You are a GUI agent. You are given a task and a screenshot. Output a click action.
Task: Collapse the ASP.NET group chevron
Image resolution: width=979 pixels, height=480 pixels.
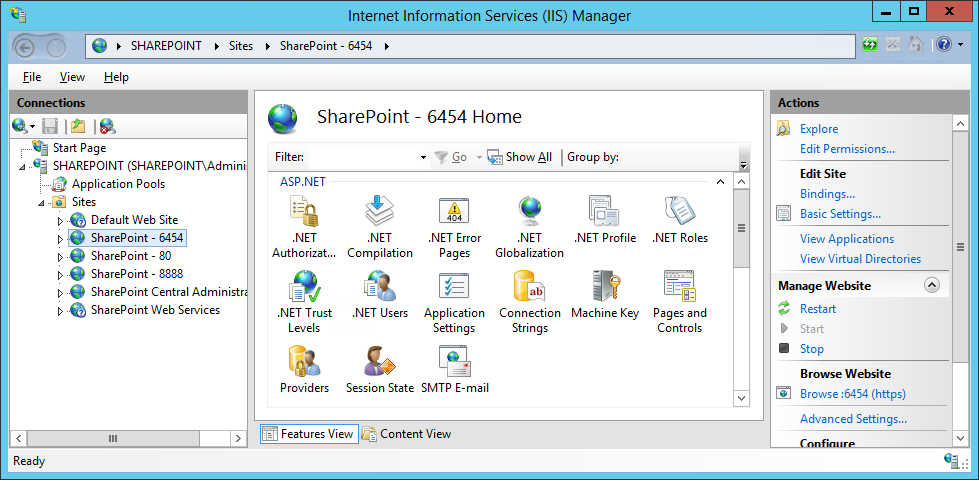click(x=720, y=182)
